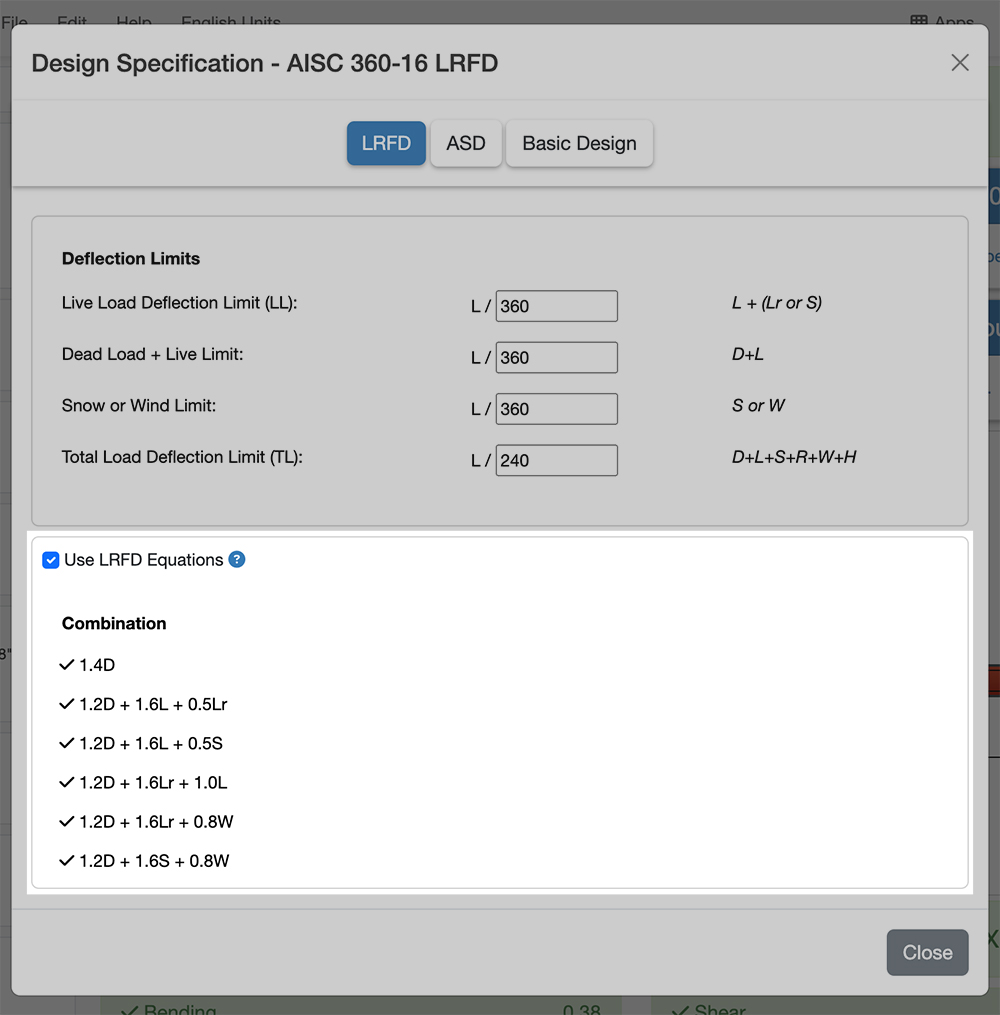The width and height of the screenshot is (1000, 1015).
Task: Open the Edit menu behind the dialog
Action: 72,22
